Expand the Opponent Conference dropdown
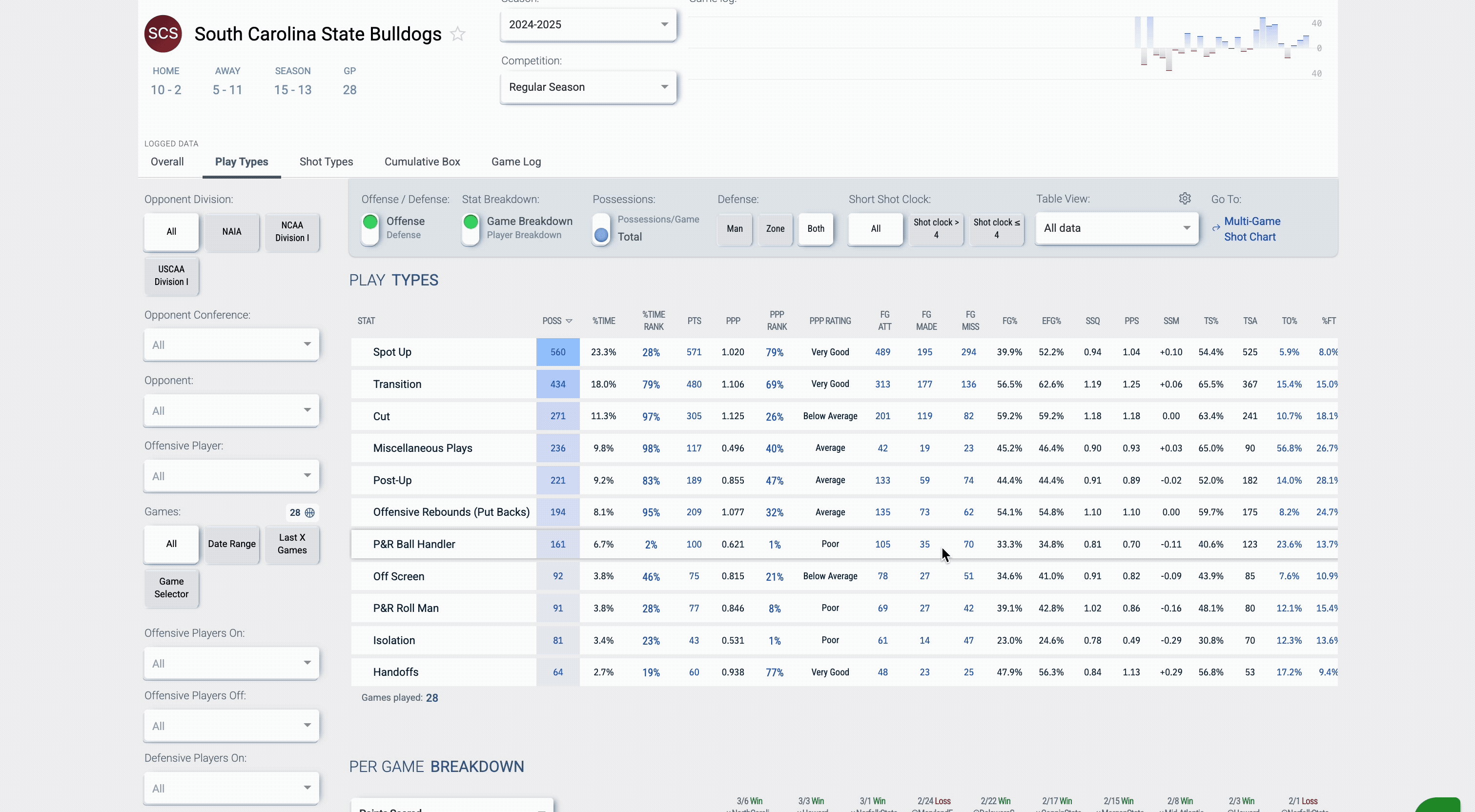Image resolution: width=1475 pixels, height=812 pixels. [231, 345]
